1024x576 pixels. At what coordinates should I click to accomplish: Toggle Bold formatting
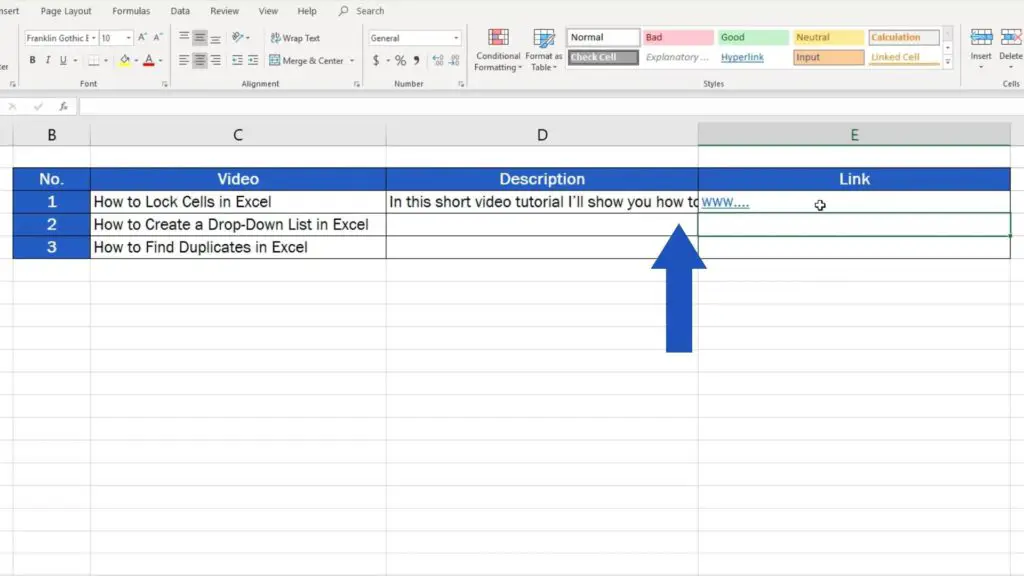coord(33,61)
